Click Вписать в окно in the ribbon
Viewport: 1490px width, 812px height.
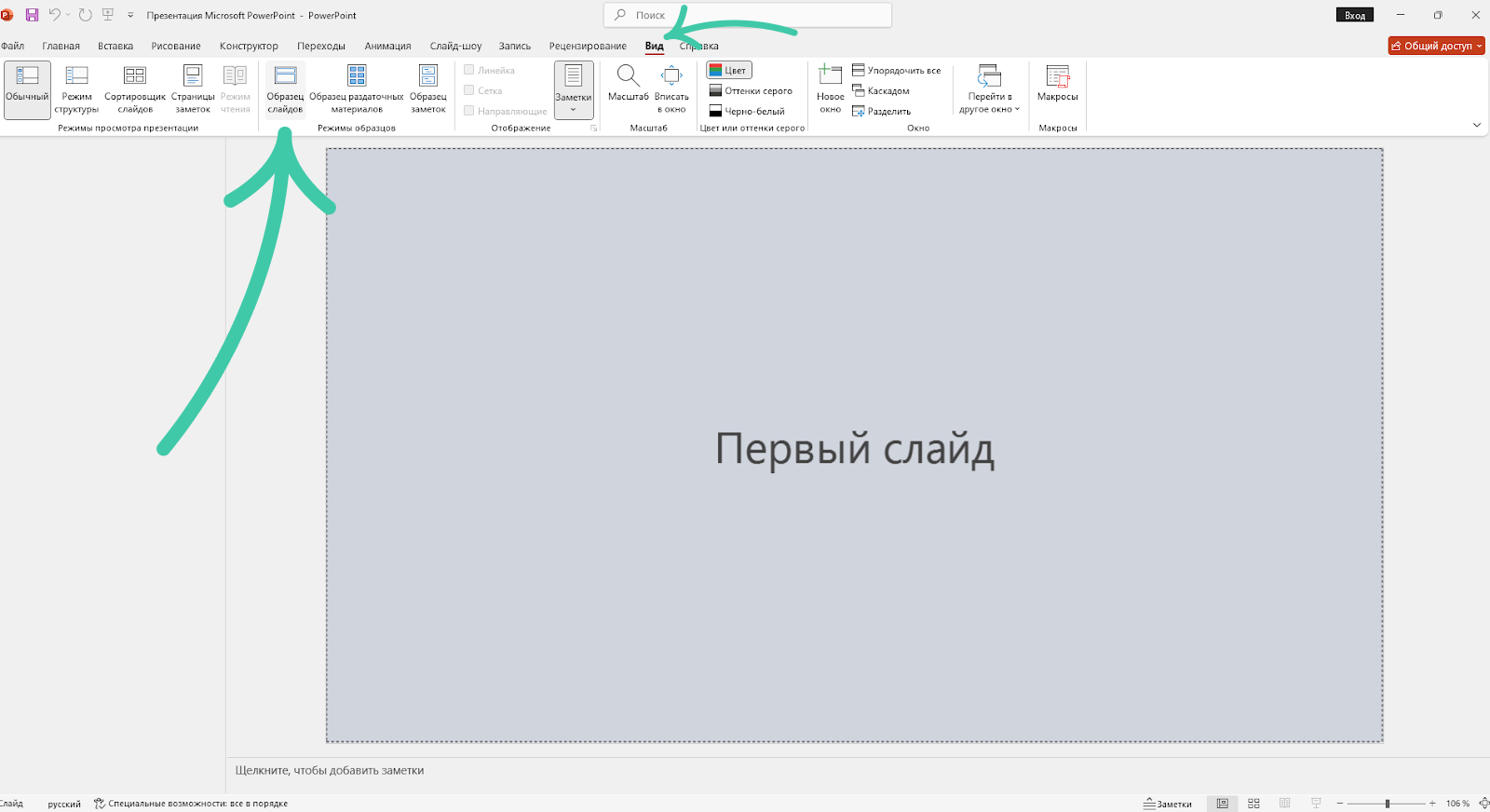671,90
